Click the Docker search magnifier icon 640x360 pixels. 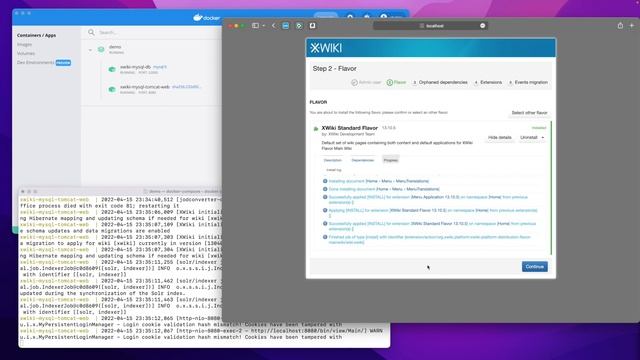91,32
